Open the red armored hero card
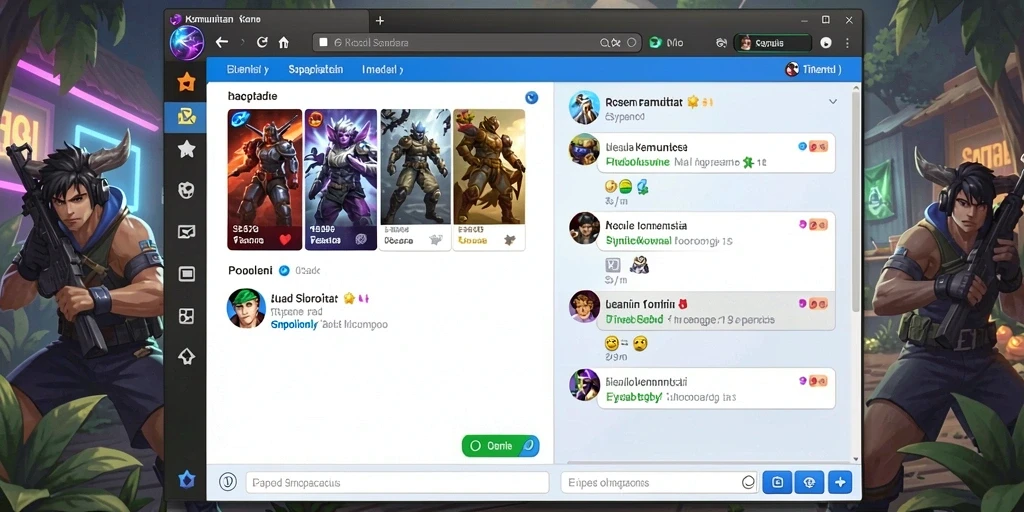 click(264, 180)
